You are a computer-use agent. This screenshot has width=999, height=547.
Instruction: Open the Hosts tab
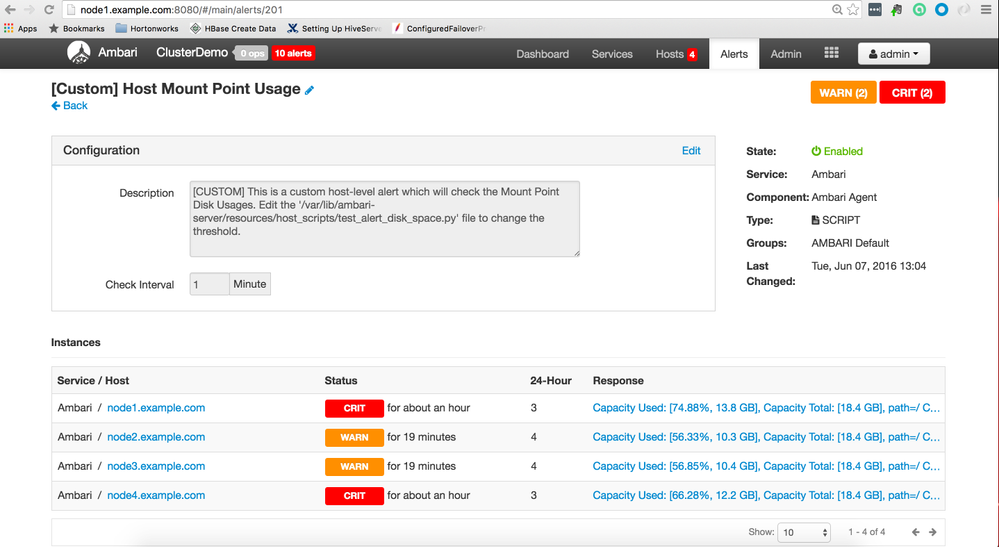pyautogui.click(x=670, y=54)
